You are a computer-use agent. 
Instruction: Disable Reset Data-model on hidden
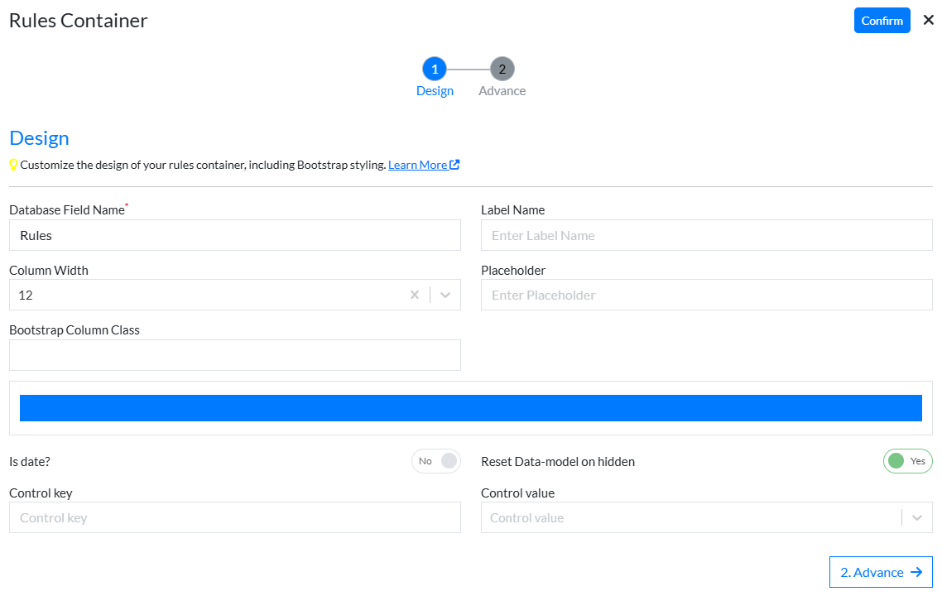pos(907,461)
